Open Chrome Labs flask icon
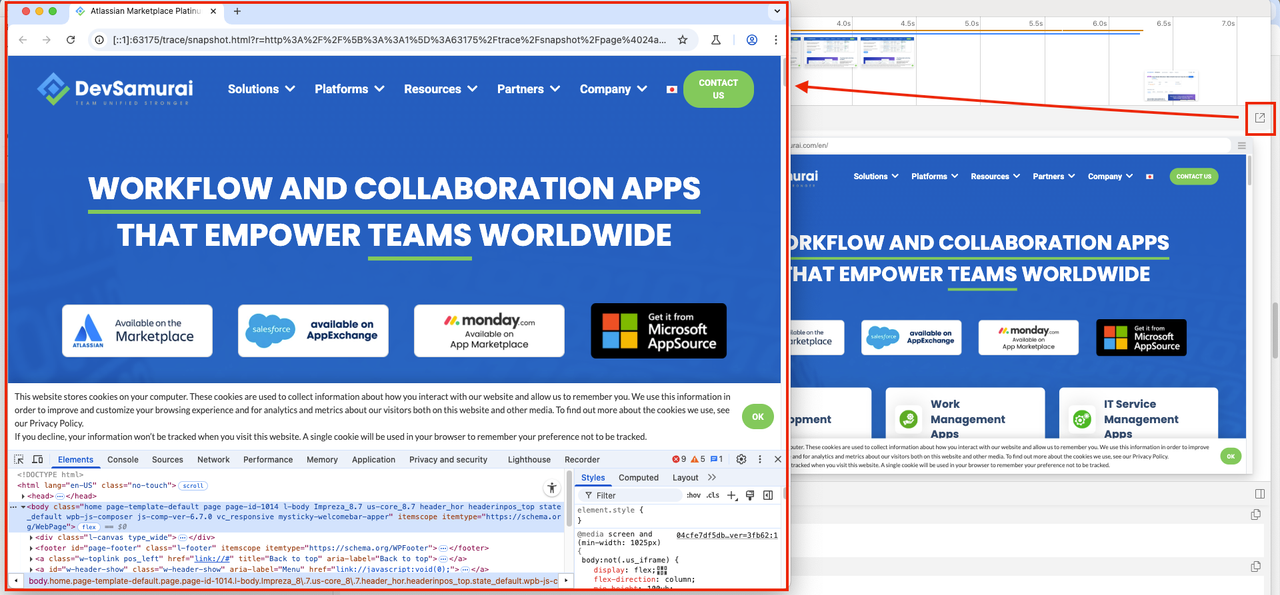Screen dimensions: 1280x595 [x=716, y=40]
